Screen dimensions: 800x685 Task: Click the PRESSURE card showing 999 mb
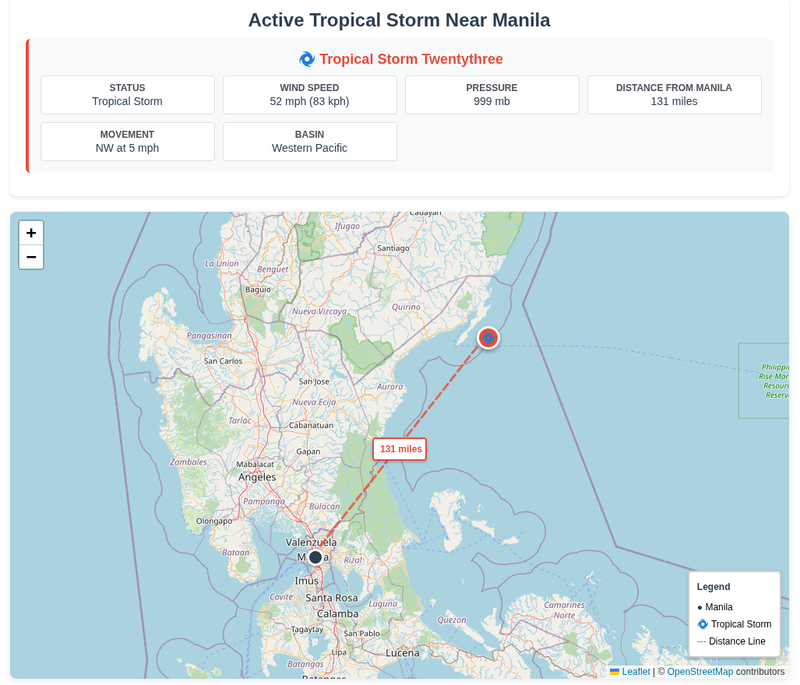point(492,94)
